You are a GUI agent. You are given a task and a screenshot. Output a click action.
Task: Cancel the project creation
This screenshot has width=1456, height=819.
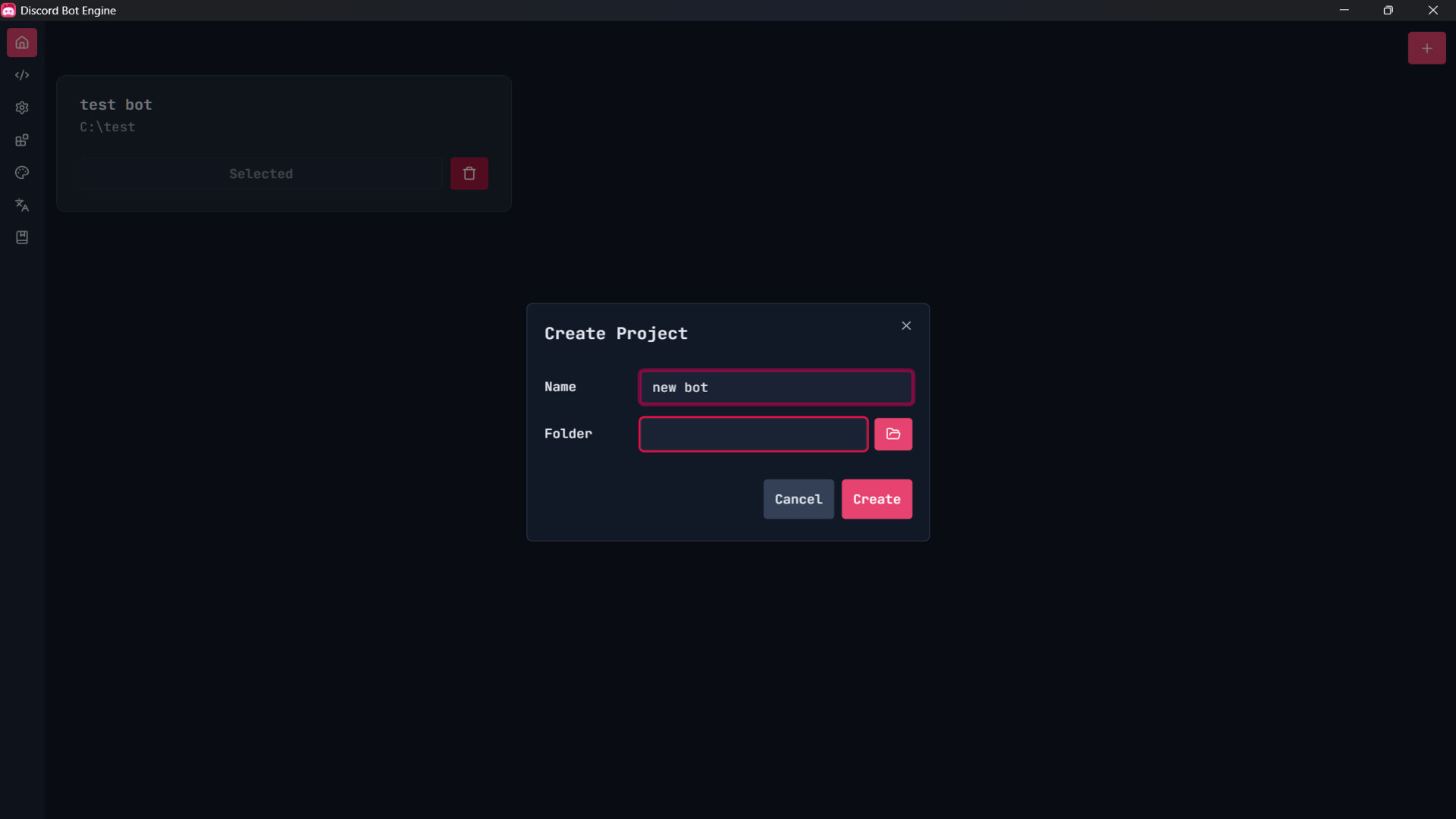pos(798,499)
